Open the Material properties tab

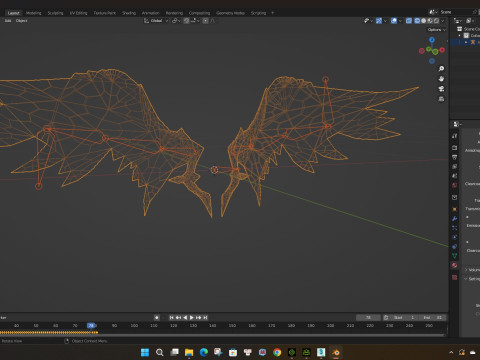click(x=455, y=266)
